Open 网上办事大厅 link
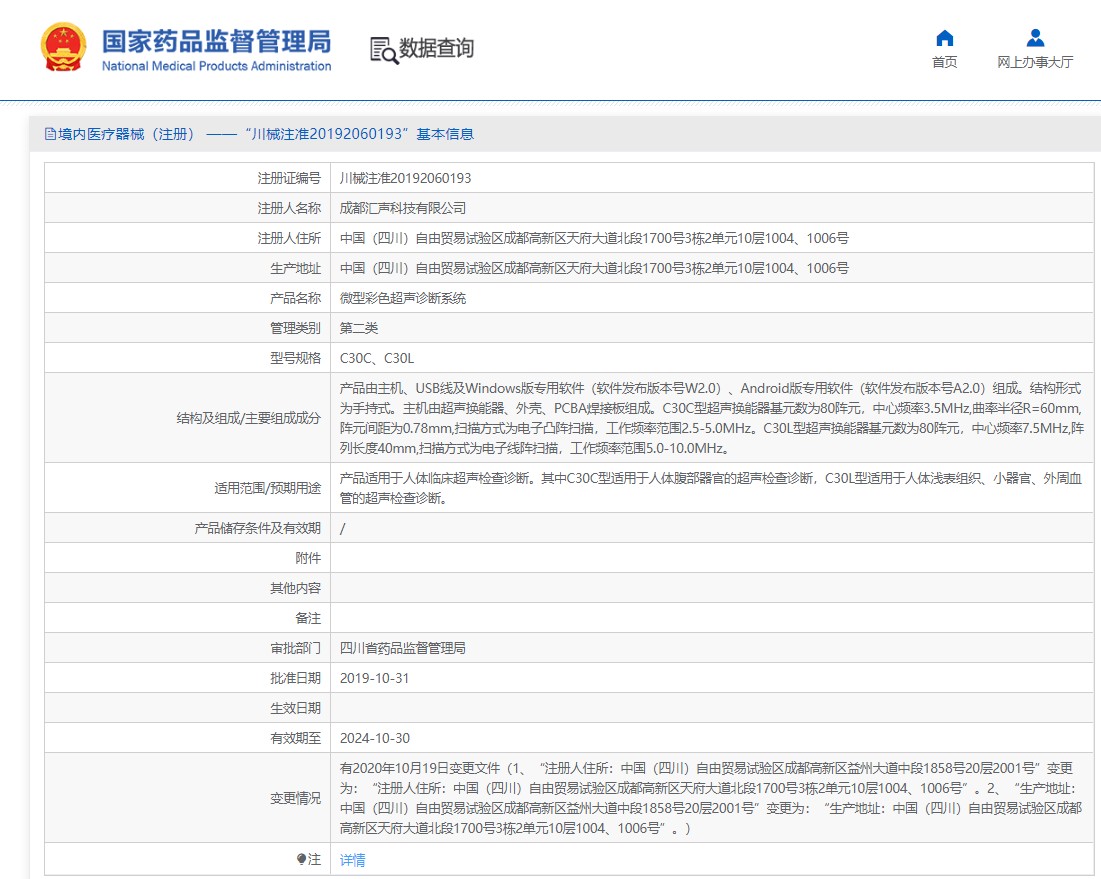This screenshot has height=879, width=1101. point(1035,62)
